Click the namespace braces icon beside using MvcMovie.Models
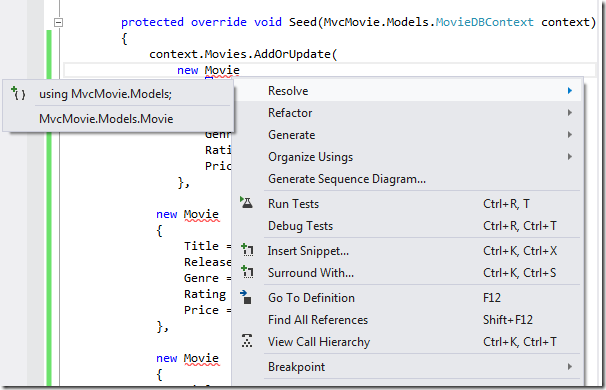Screen dimensions: 606x390 tap(18, 93)
